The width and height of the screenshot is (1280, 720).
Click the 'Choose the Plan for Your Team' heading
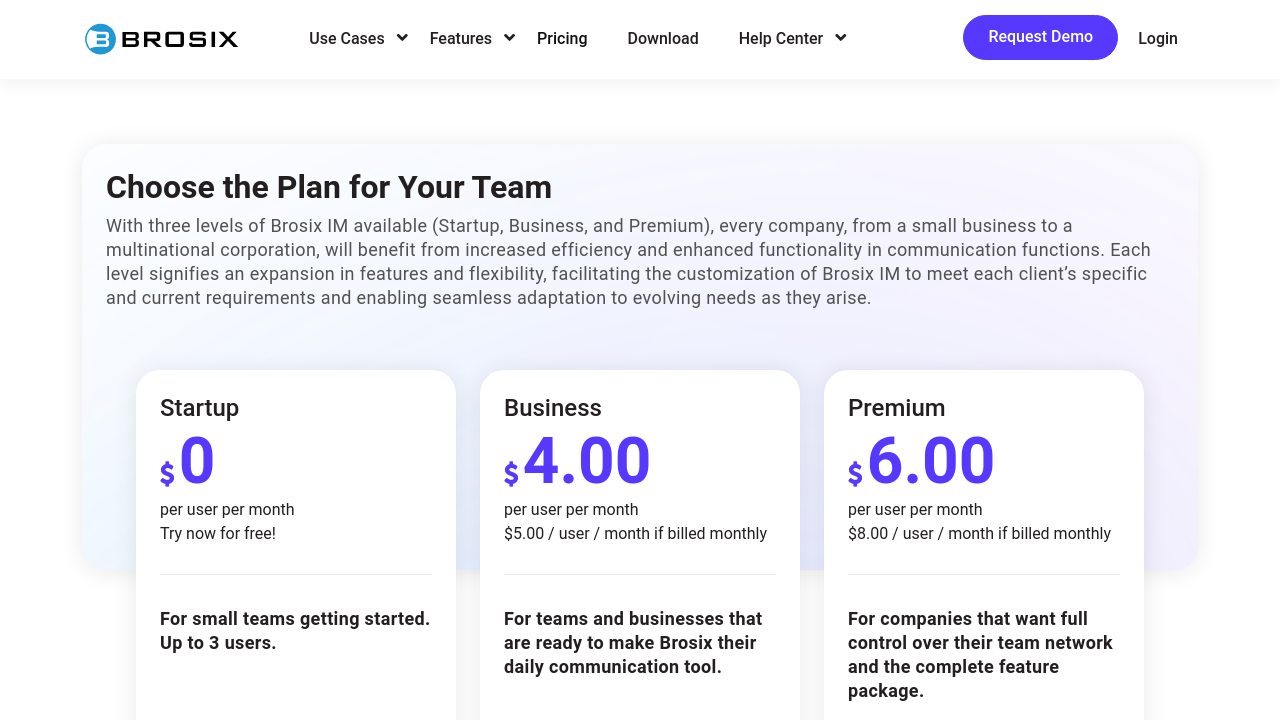pos(329,187)
